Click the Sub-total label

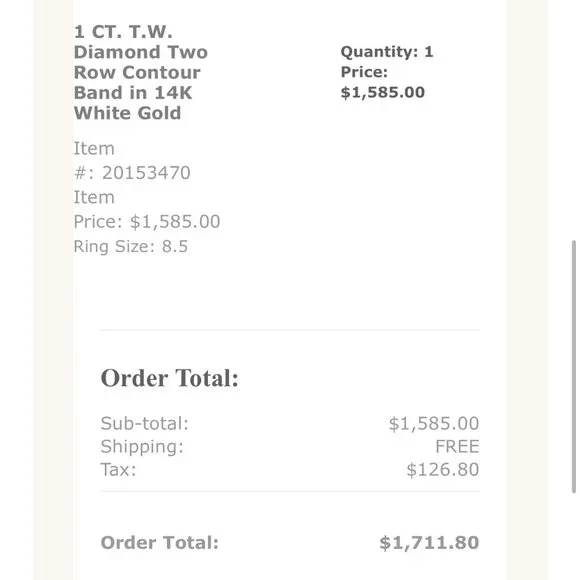144,423
